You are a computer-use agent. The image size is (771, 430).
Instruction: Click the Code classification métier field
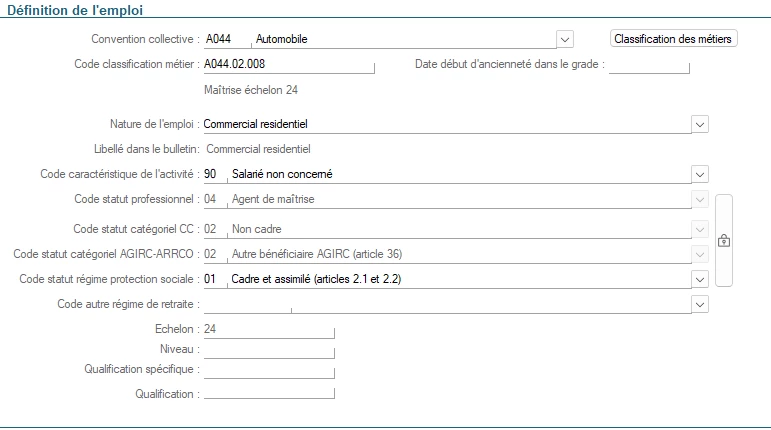tap(288, 66)
